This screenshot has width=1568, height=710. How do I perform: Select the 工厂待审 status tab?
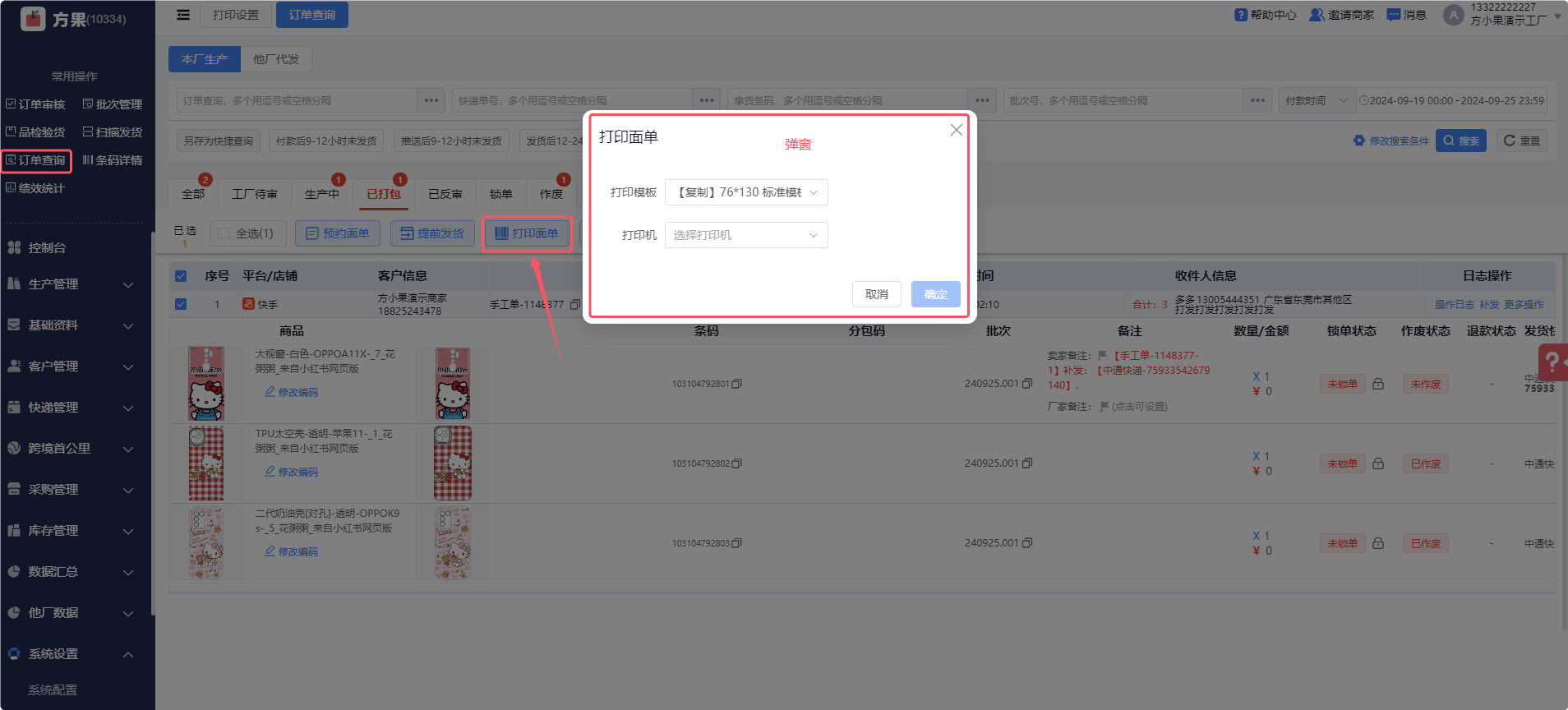point(255,194)
